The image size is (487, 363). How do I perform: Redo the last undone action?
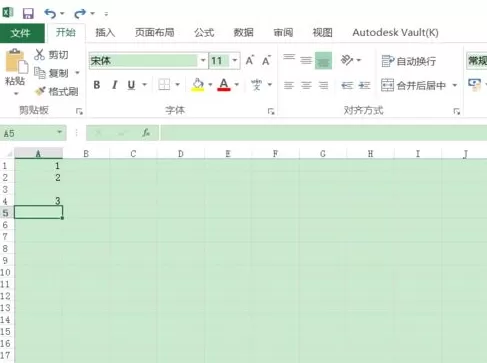[x=80, y=13]
